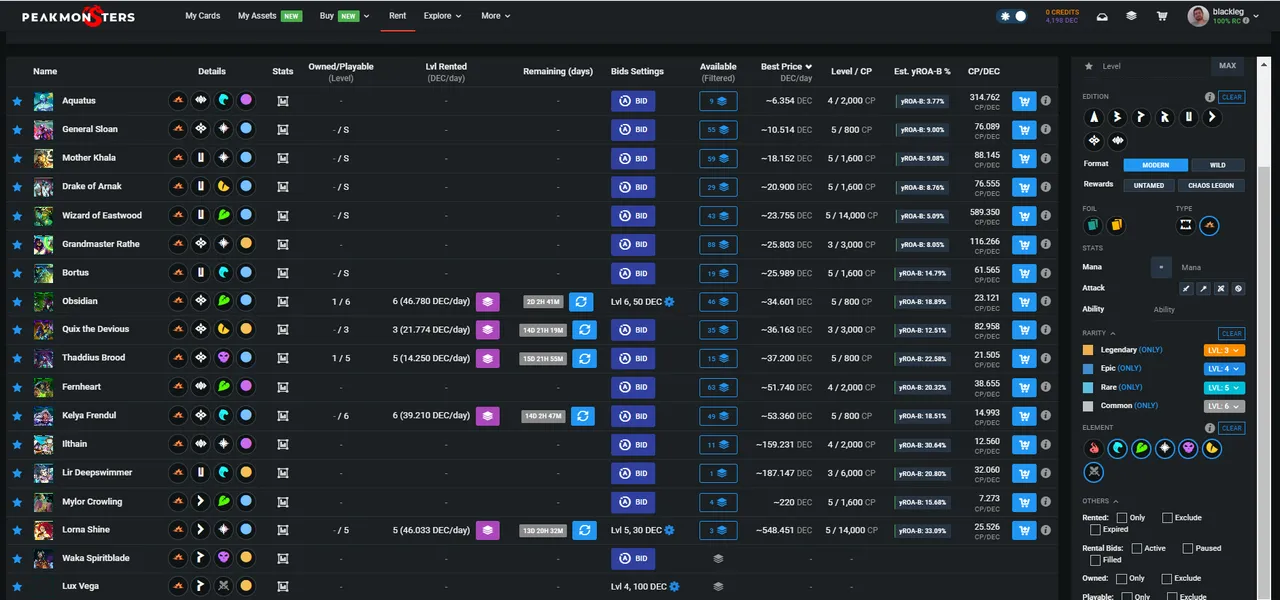Open rented stack for Kelya Frendul

[x=487, y=415]
